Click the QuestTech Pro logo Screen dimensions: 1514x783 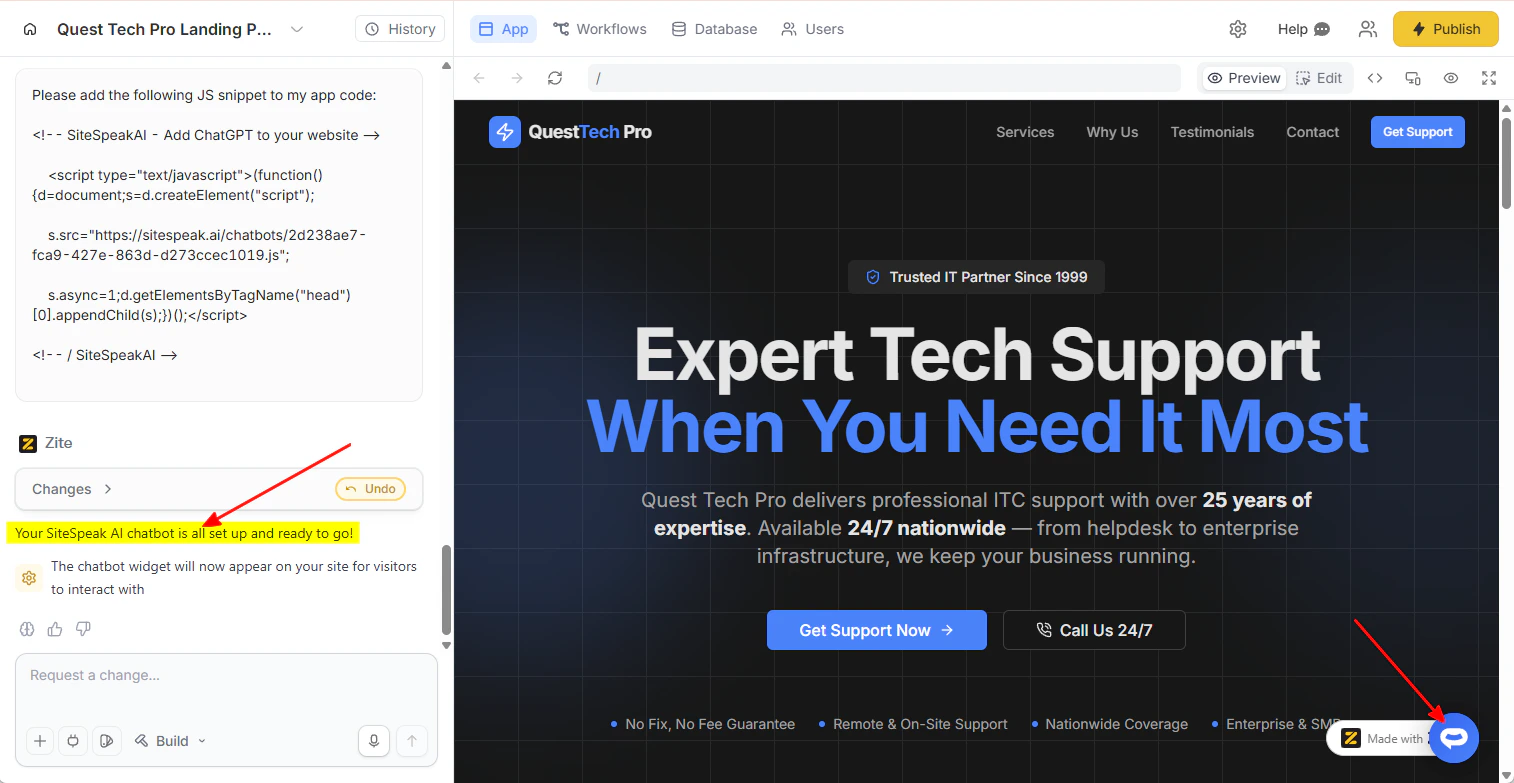[570, 132]
